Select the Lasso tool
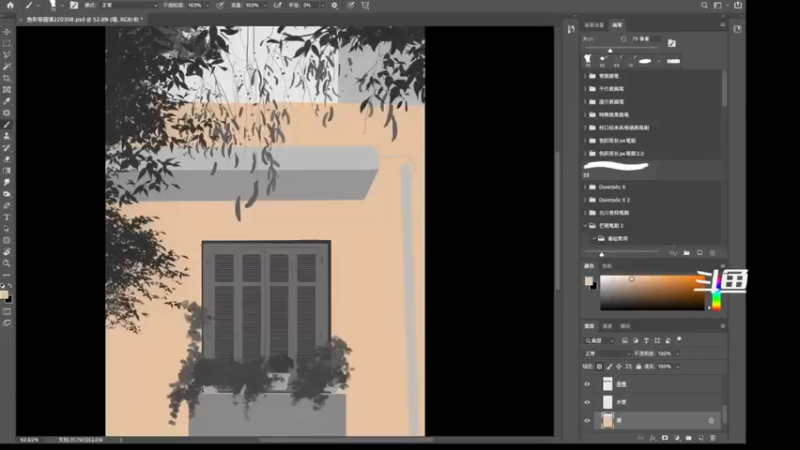 click(x=7, y=55)
